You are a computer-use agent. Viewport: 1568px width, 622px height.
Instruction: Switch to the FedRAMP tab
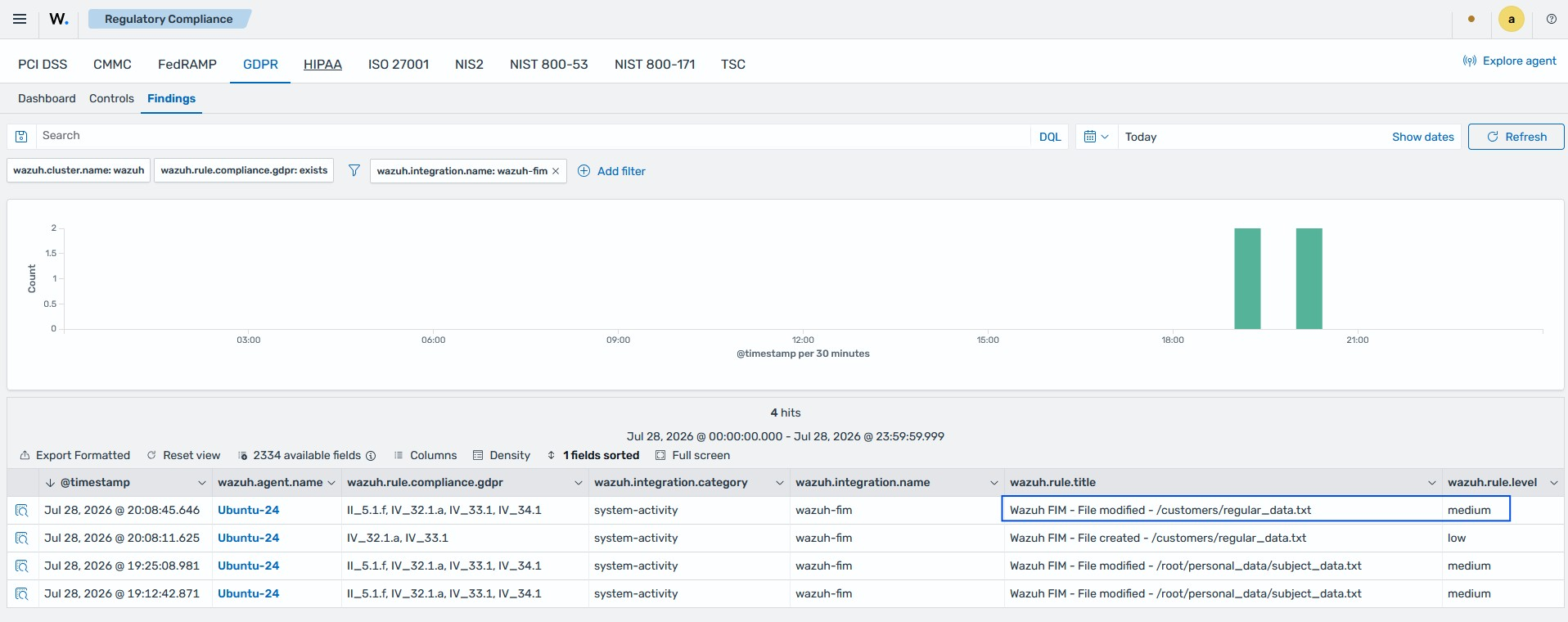coord(187,64)
